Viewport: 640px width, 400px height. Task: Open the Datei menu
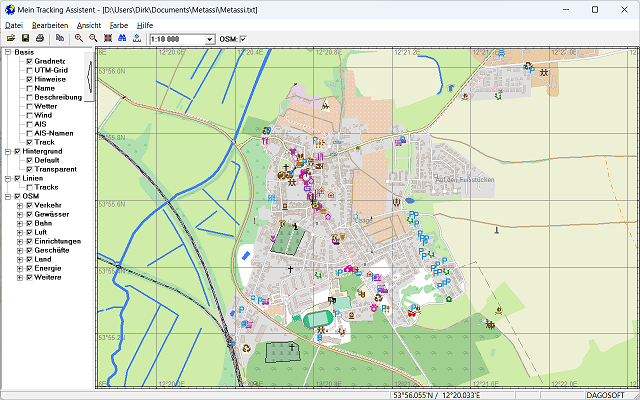tap(14, 23)
